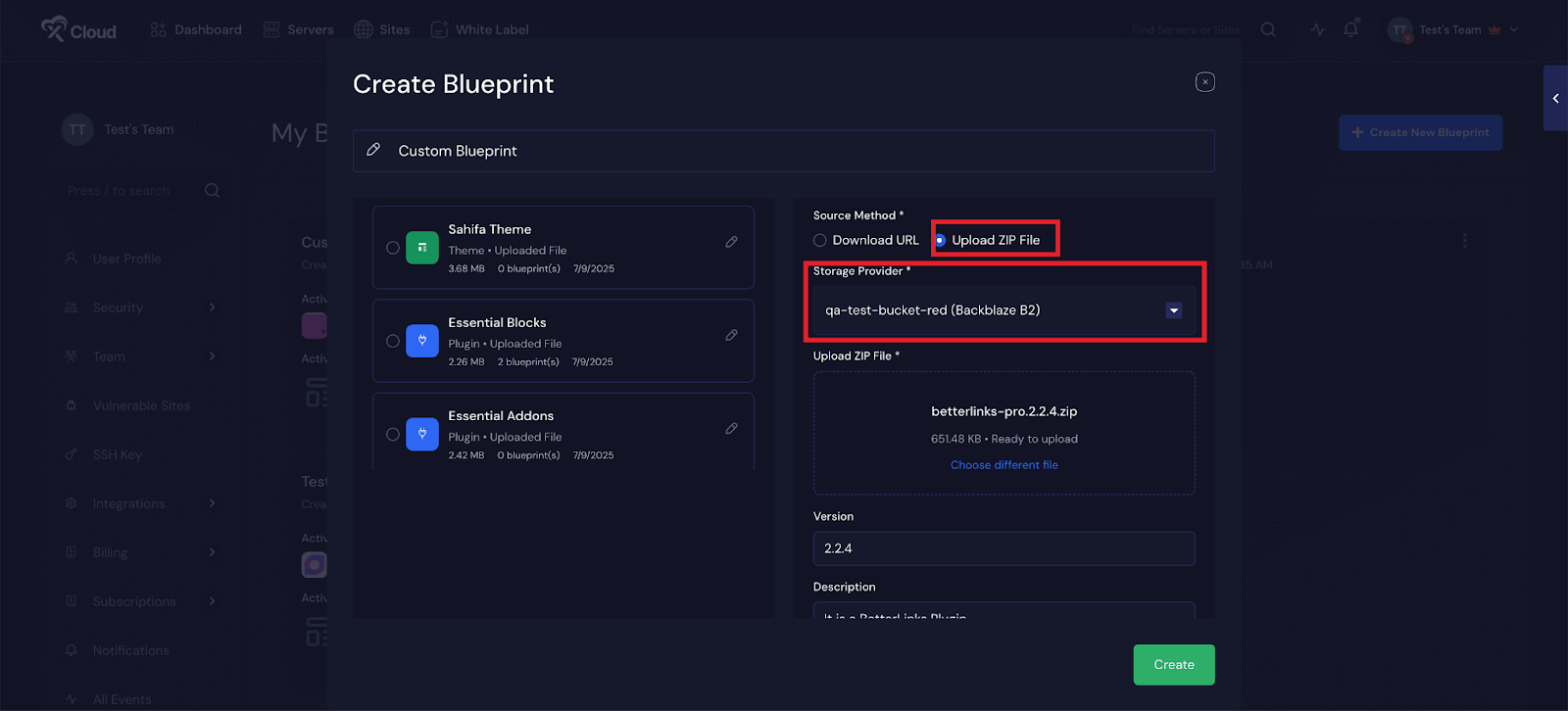Go to the Sites menu
Screen dimensions: 1568x711
click(382, 29)
